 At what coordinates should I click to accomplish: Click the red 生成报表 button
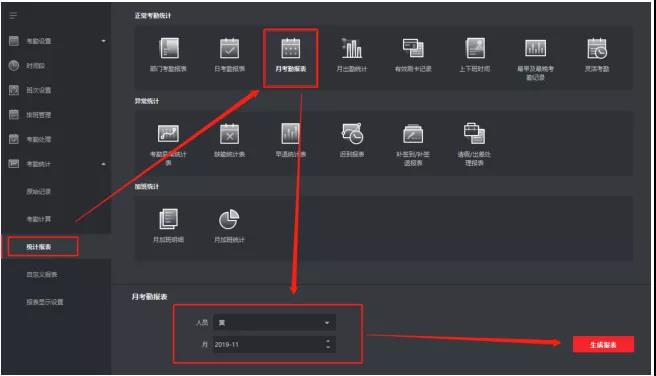pos(603,345)
